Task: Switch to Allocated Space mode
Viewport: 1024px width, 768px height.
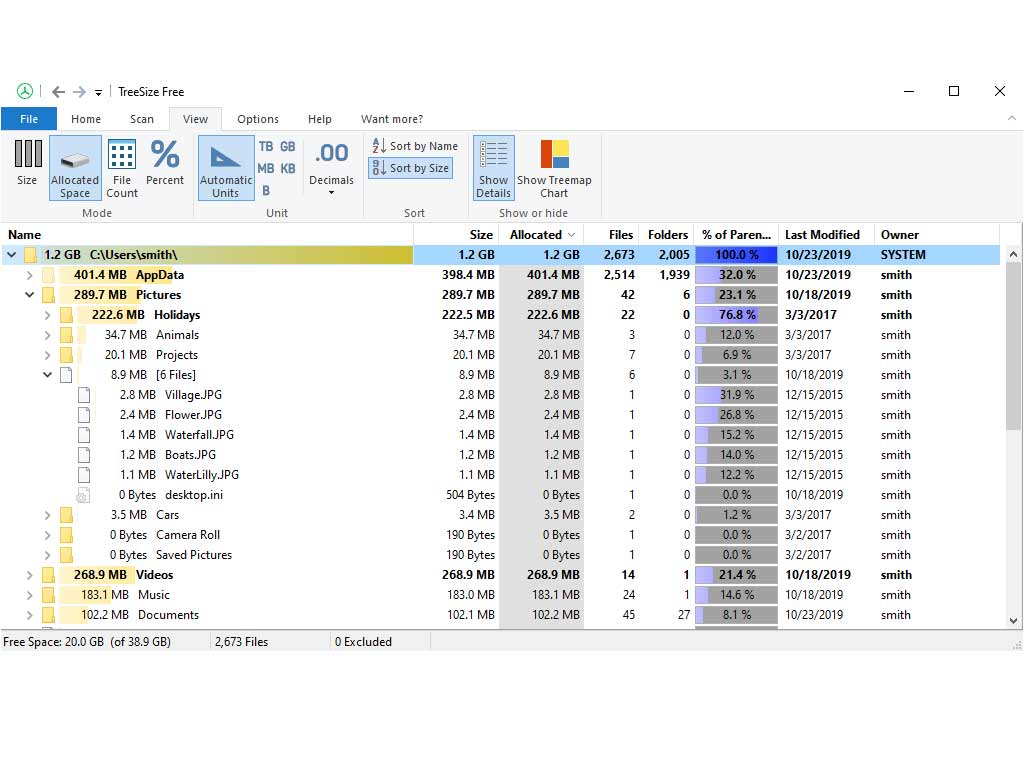Action: (x=75, y=167)
